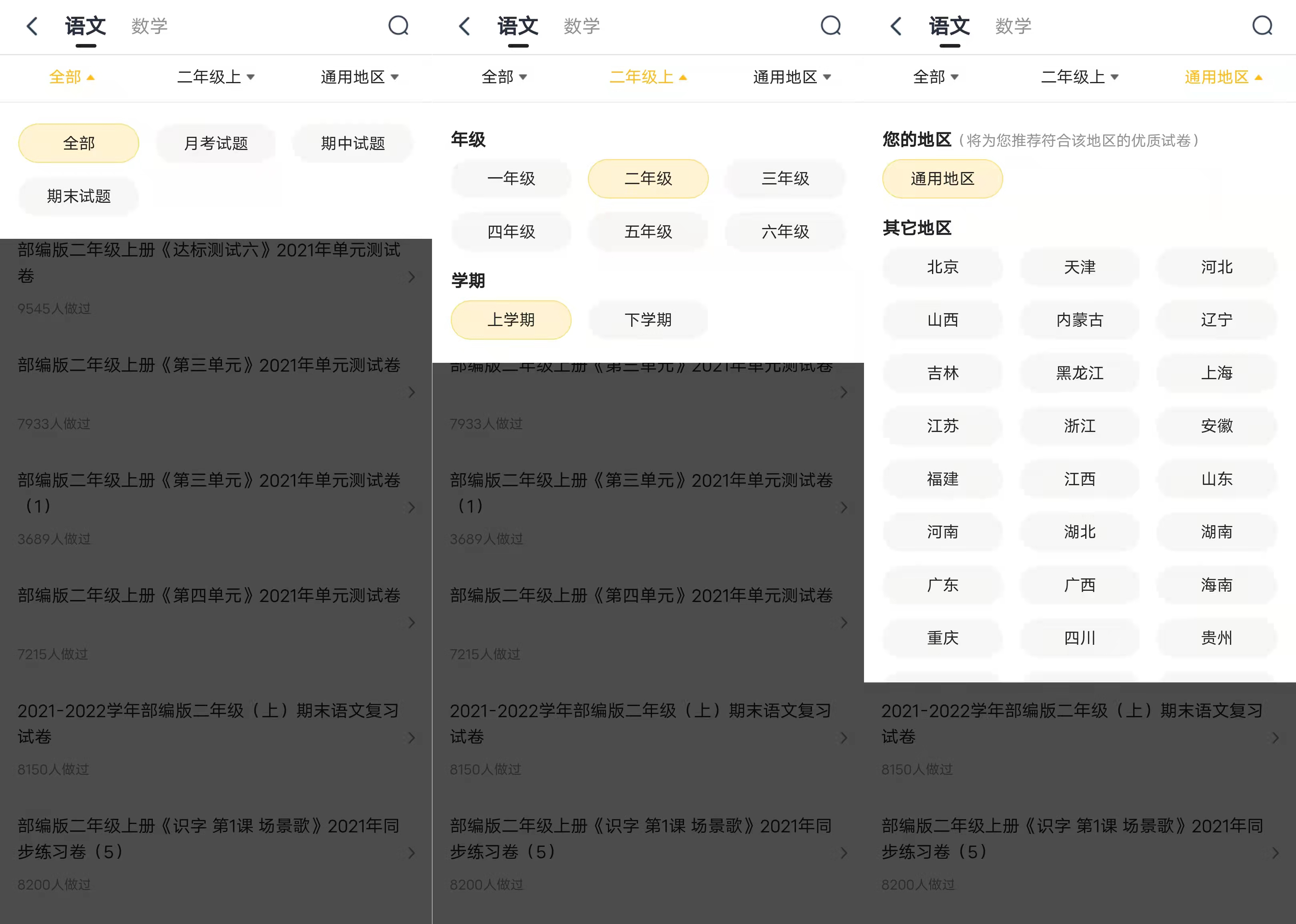1296x924 pixels.
Task: Choose 山东 region
Action: 1216,479
